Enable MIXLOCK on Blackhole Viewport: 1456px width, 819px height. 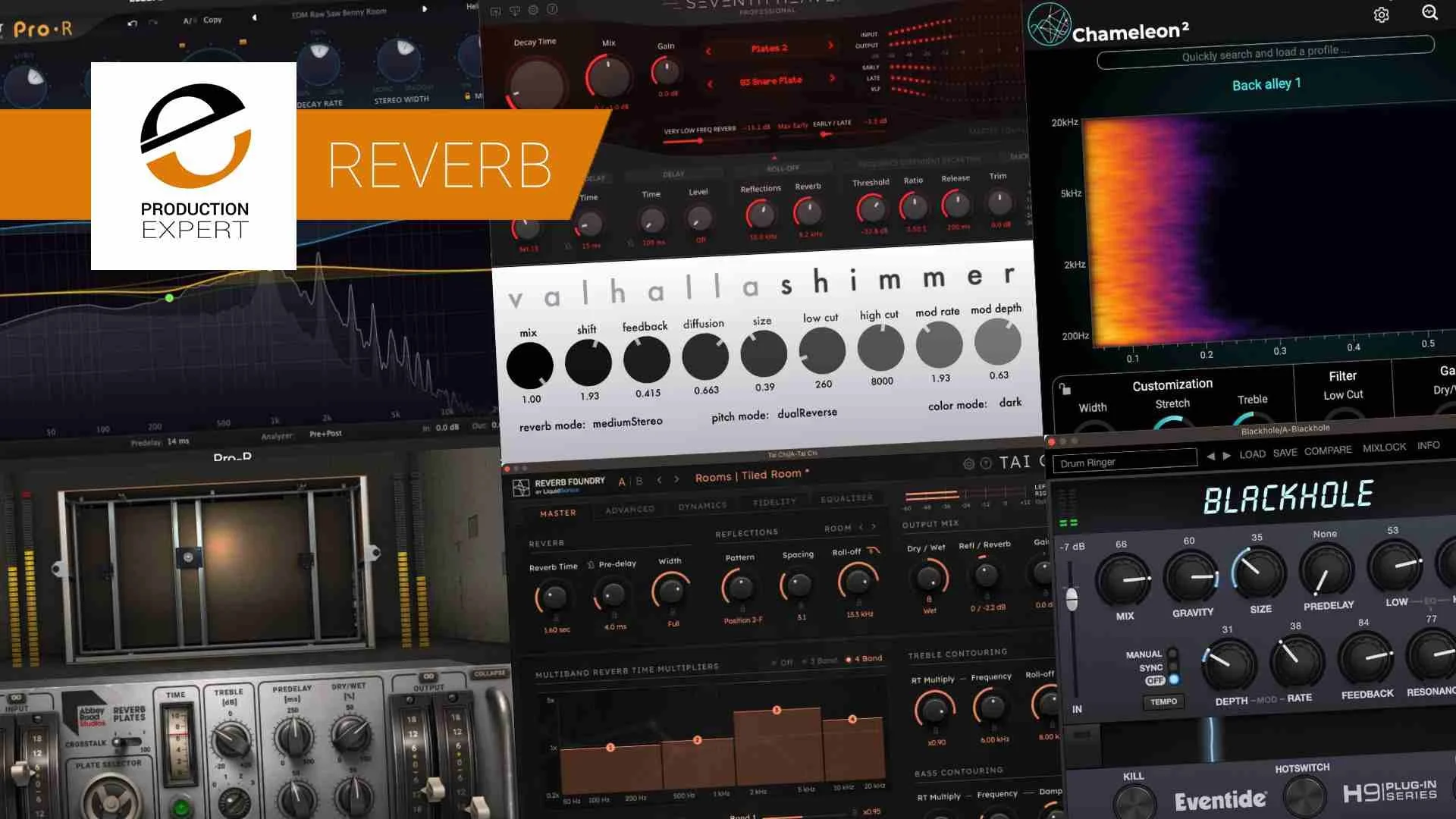pyautogui.click(x=1385, y=447)
